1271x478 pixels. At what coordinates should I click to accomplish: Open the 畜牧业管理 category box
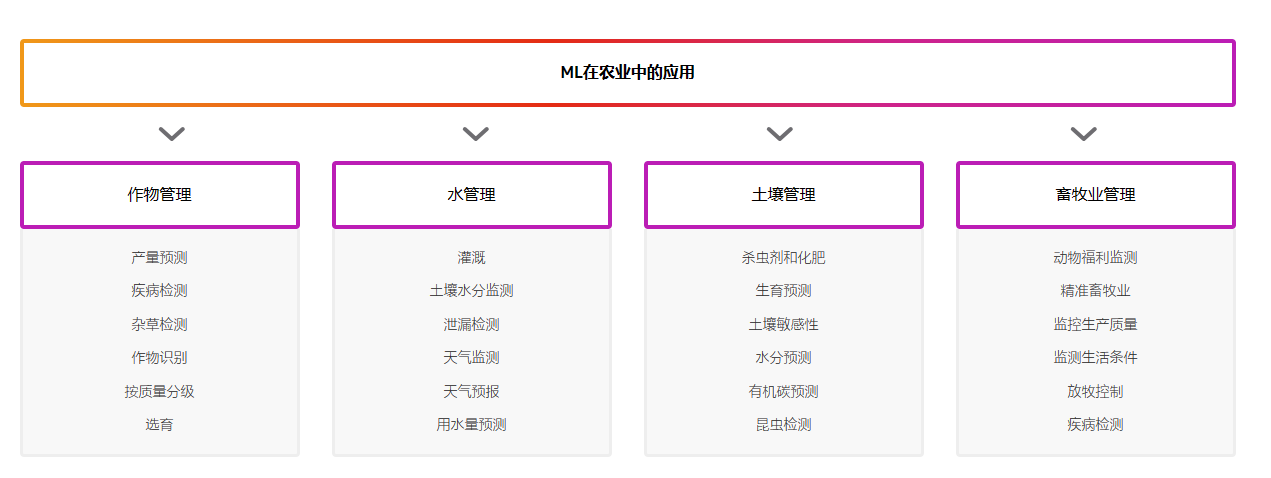tap(1096, 195)
